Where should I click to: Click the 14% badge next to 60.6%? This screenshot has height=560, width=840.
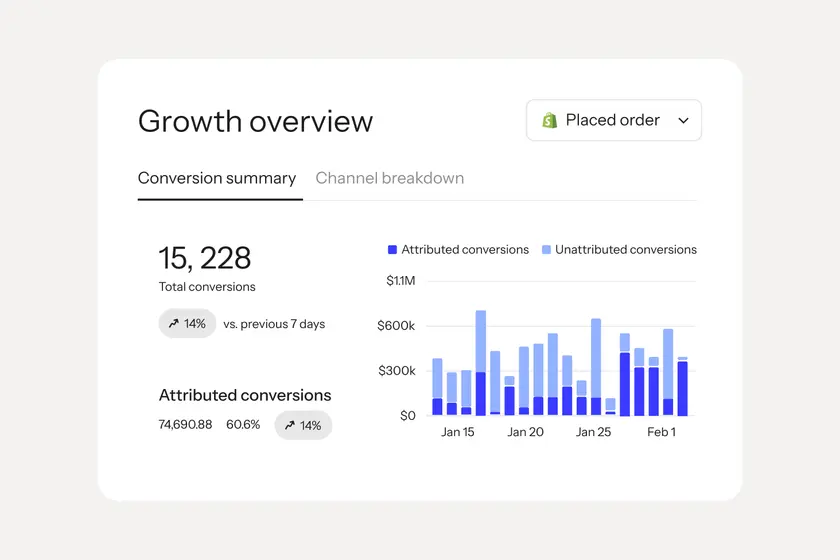click(x=303, y=425)
